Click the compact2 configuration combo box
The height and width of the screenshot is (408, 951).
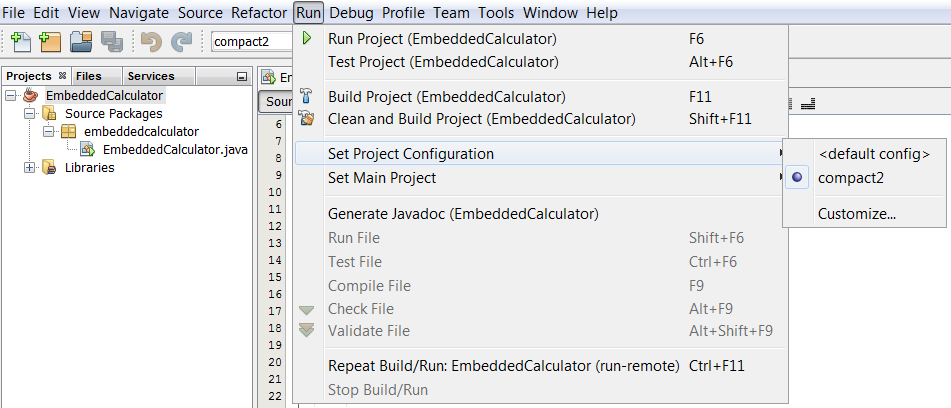pyautogui.click(x=250, y=42)
